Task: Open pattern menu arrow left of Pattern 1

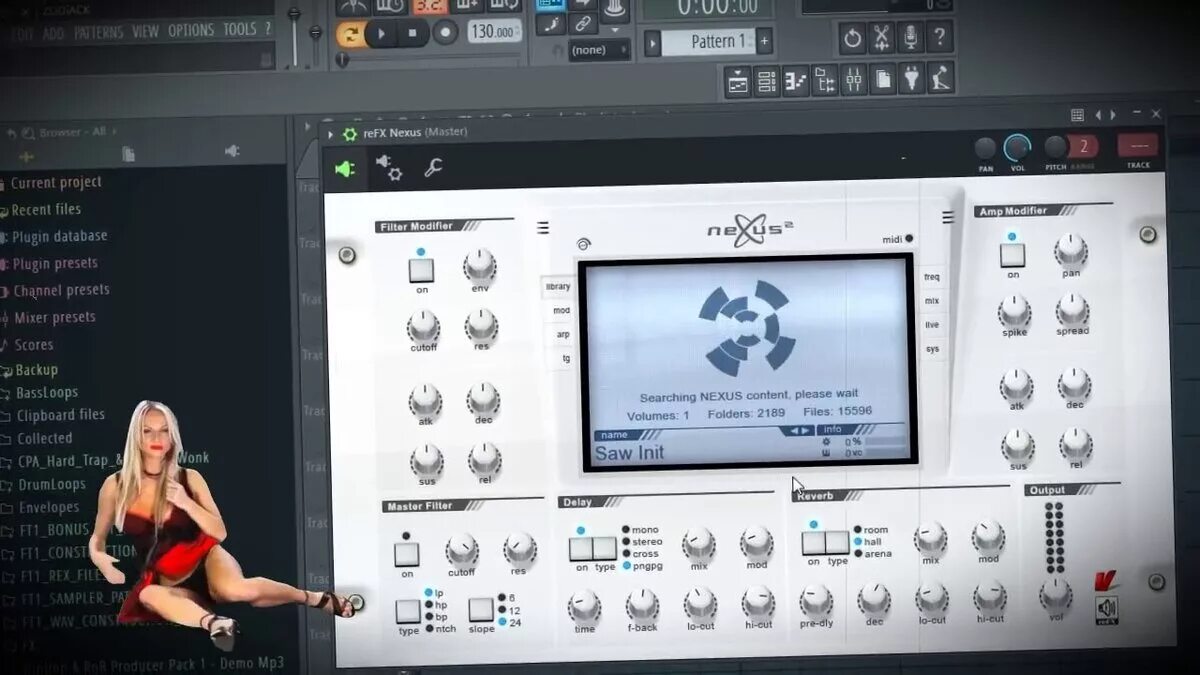Action: click(x=652, y=42)
